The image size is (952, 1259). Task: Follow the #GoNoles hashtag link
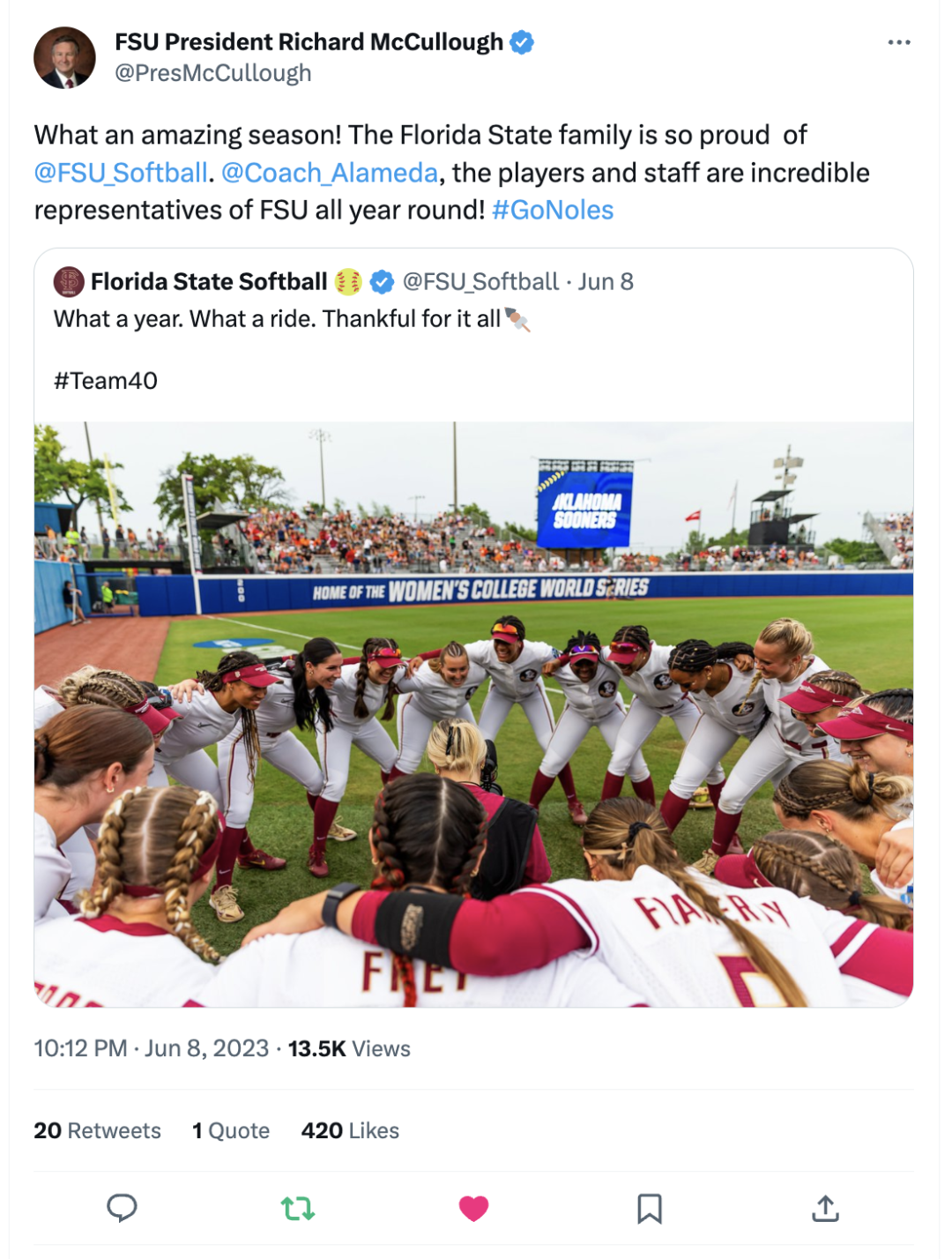coord(553,210)
